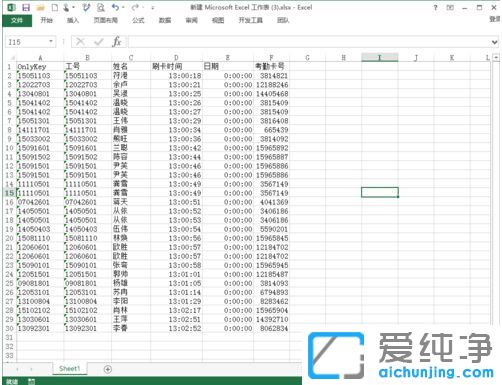
Task: Switch to the 视图 (View) ribbon tab
Action: coord(218,20)
